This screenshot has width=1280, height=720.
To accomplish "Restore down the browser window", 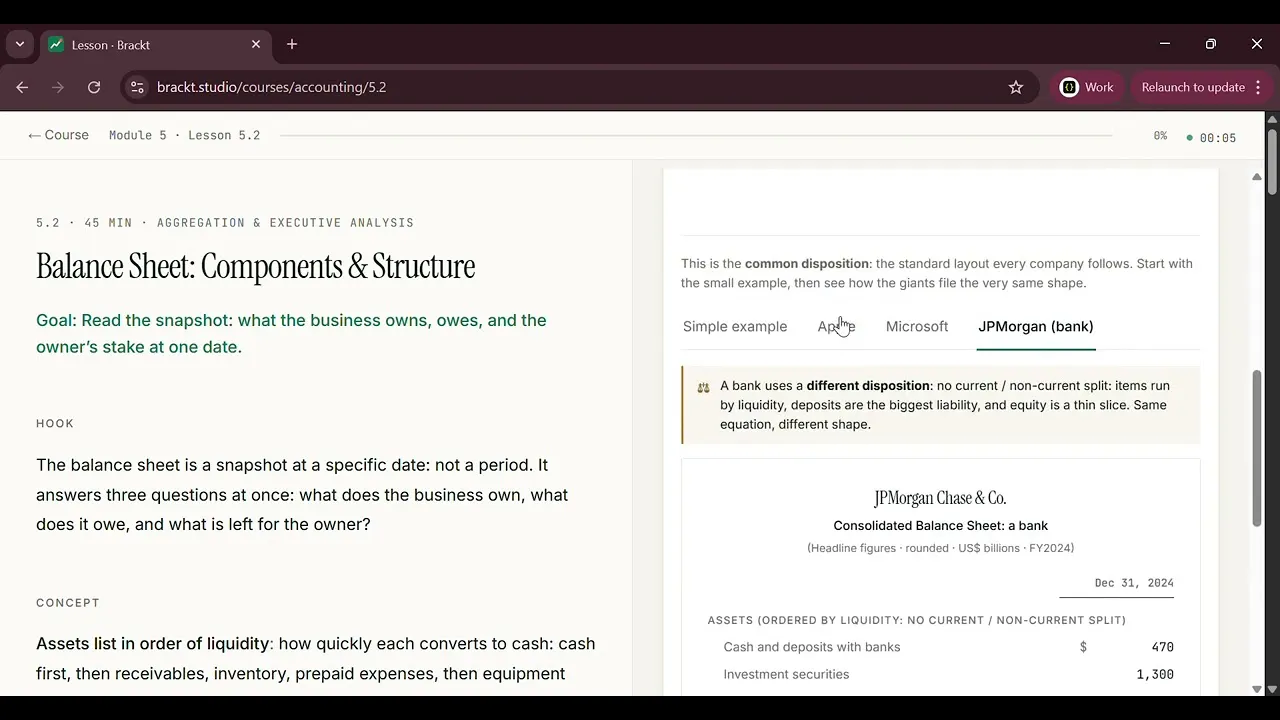I will [1211, 44].
